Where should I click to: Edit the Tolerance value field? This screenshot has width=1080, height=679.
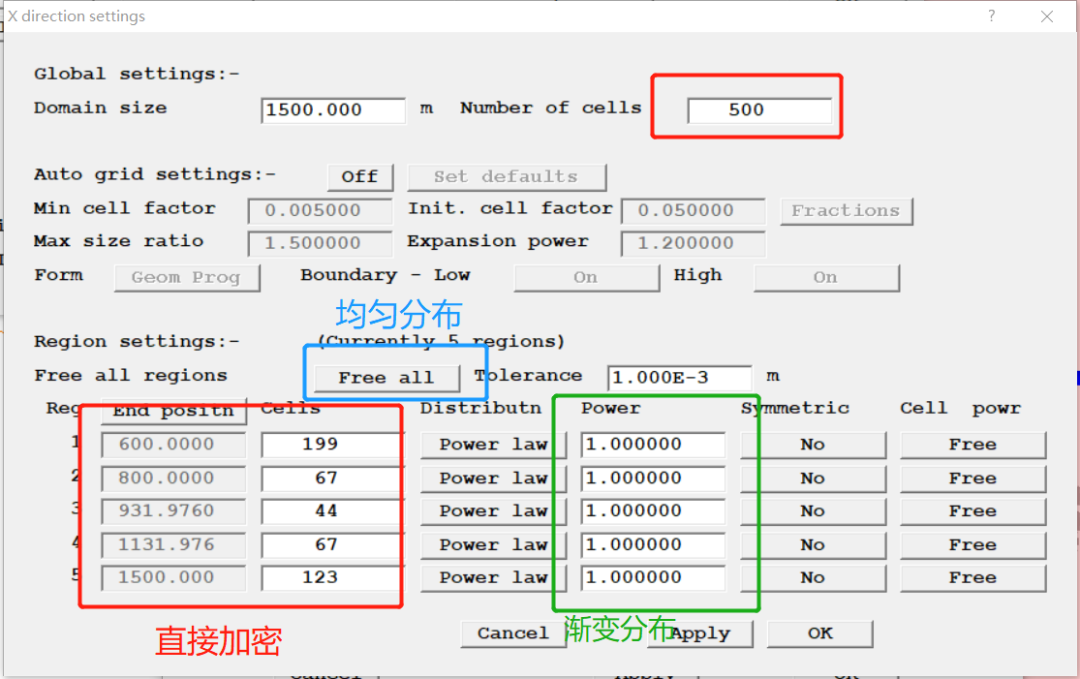(x=679, y=378)
